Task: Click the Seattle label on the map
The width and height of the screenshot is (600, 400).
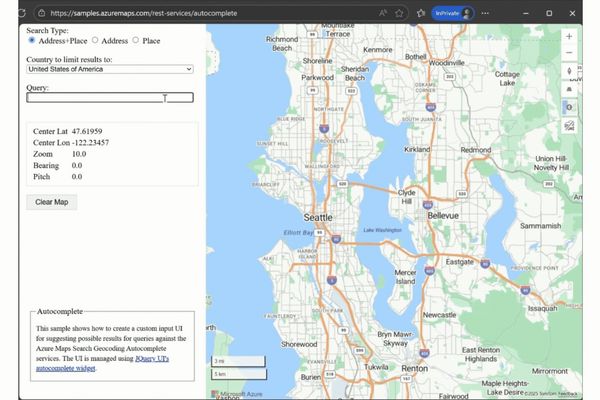Action: 318,217
